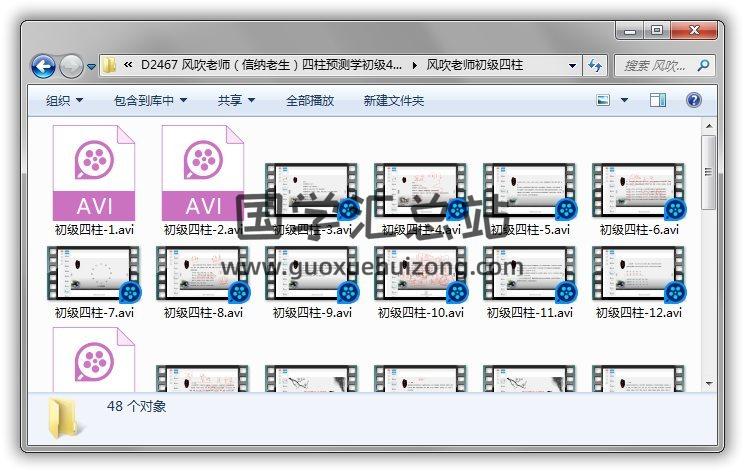Click into the search box field

click(658, 66)
